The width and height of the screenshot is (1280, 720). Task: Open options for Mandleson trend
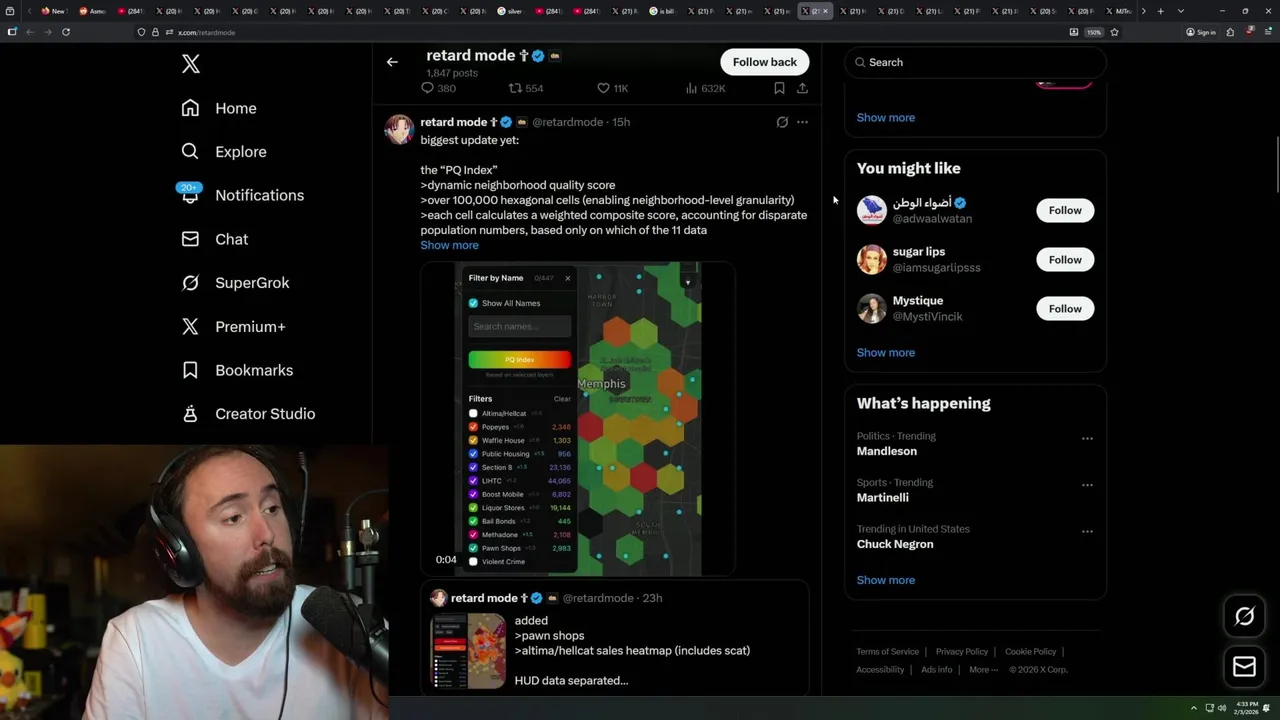tap(1087, 438)
